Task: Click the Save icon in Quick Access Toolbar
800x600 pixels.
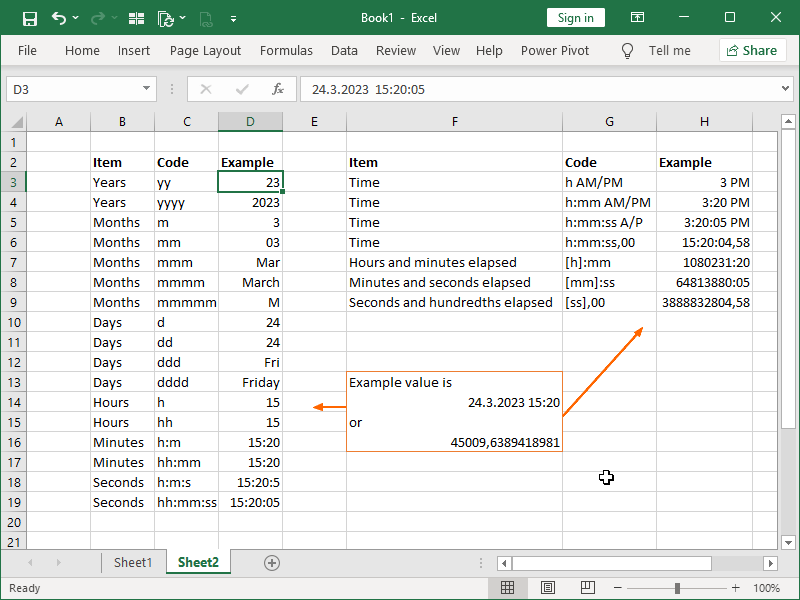Action: coord(29,17)
